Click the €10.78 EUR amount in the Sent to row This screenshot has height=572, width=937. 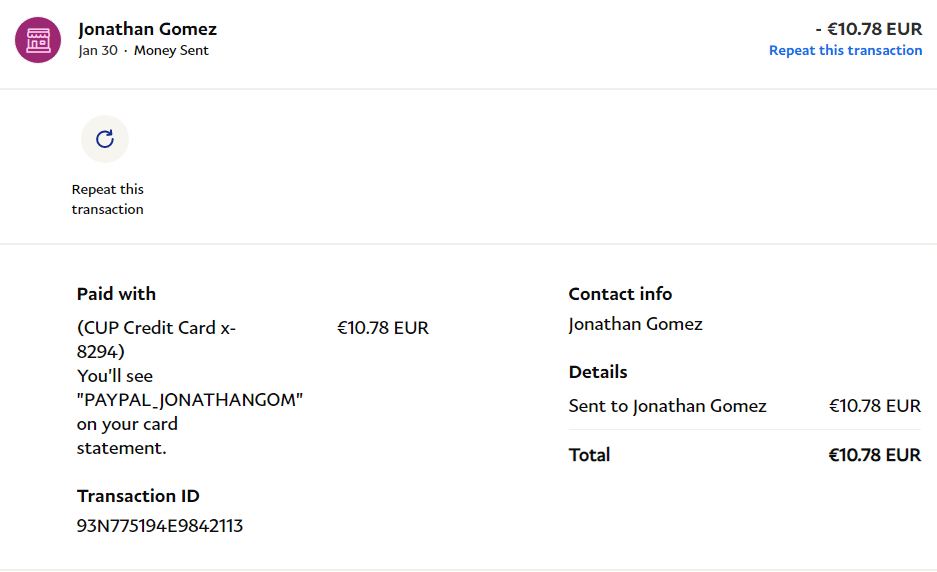click(x=874, y=406)
